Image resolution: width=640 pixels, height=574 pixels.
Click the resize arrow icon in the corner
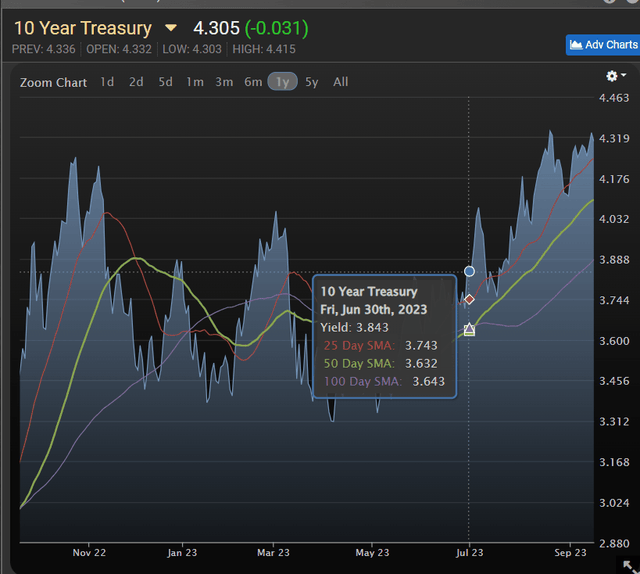tap(628, 566)
